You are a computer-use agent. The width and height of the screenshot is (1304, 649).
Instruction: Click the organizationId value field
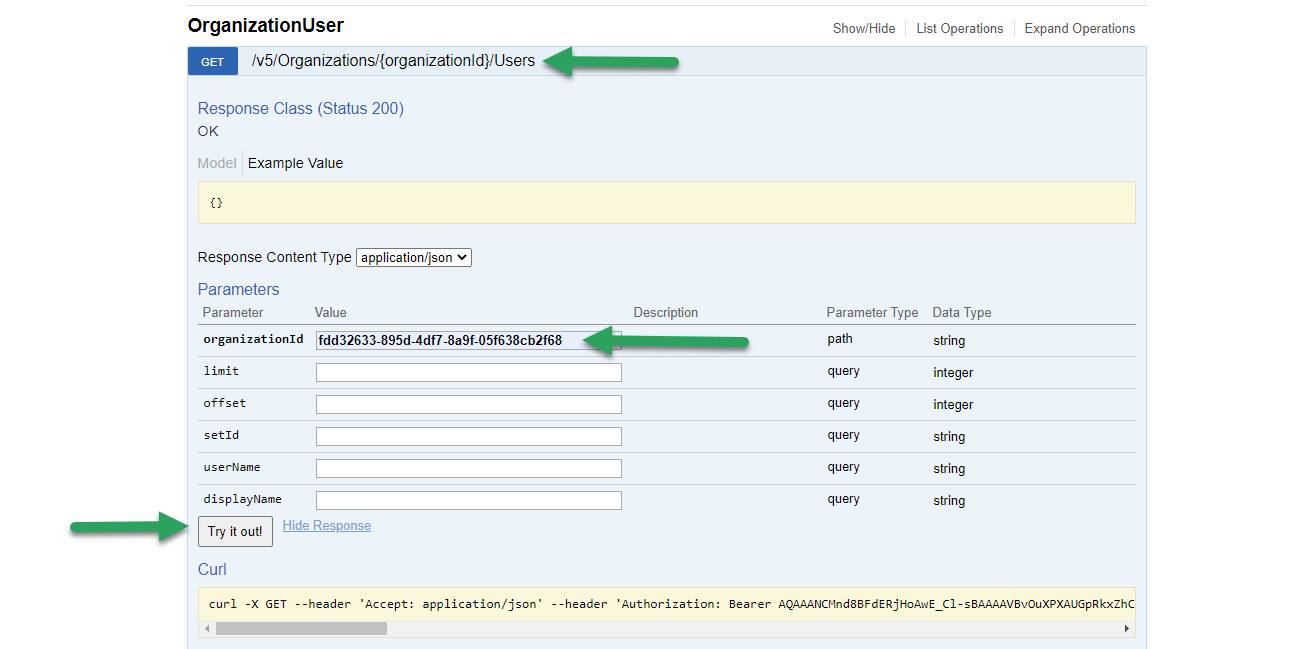tap(468, 340)
